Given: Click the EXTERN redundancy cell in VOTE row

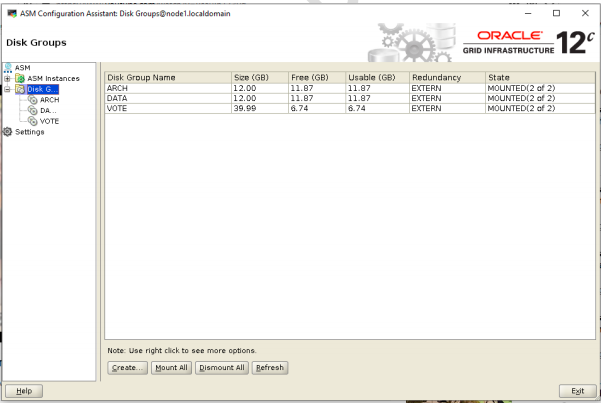Looking at the screenshot, I should click(x=447, y=108).
